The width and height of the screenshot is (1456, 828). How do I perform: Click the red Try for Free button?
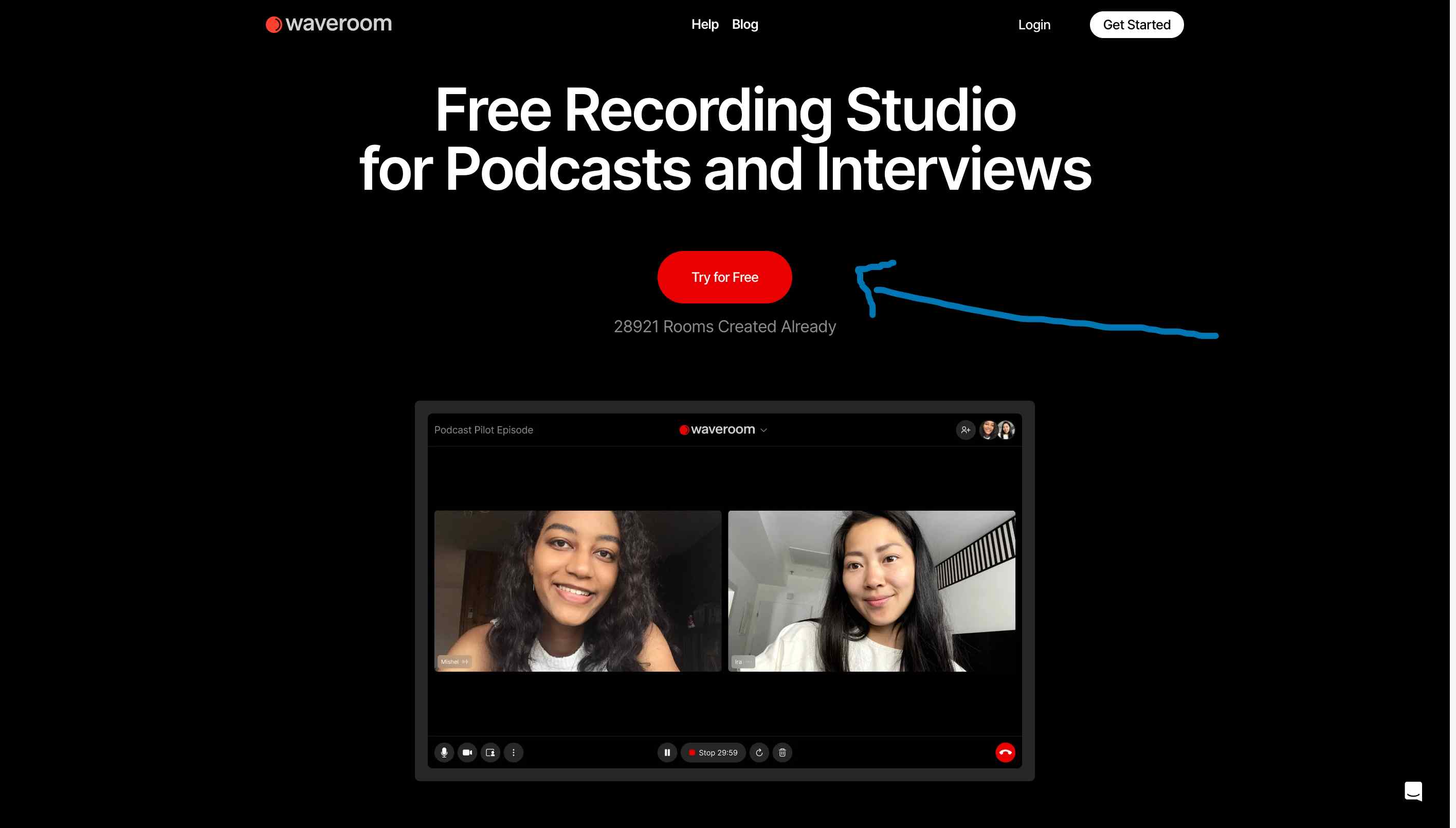click(724, 277)
